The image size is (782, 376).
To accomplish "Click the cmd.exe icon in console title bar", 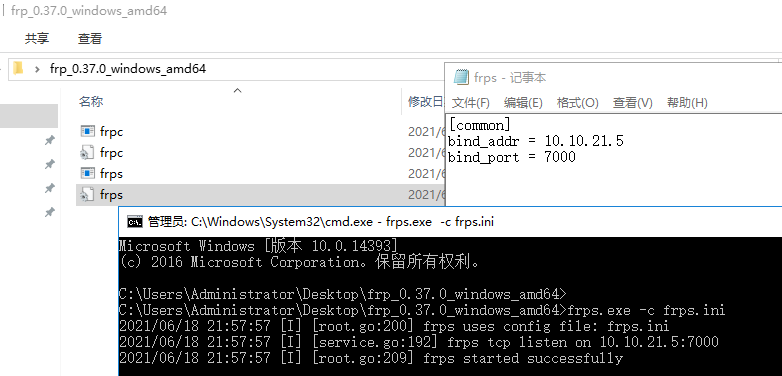I will pyautogui.click(x=135, y=221).
